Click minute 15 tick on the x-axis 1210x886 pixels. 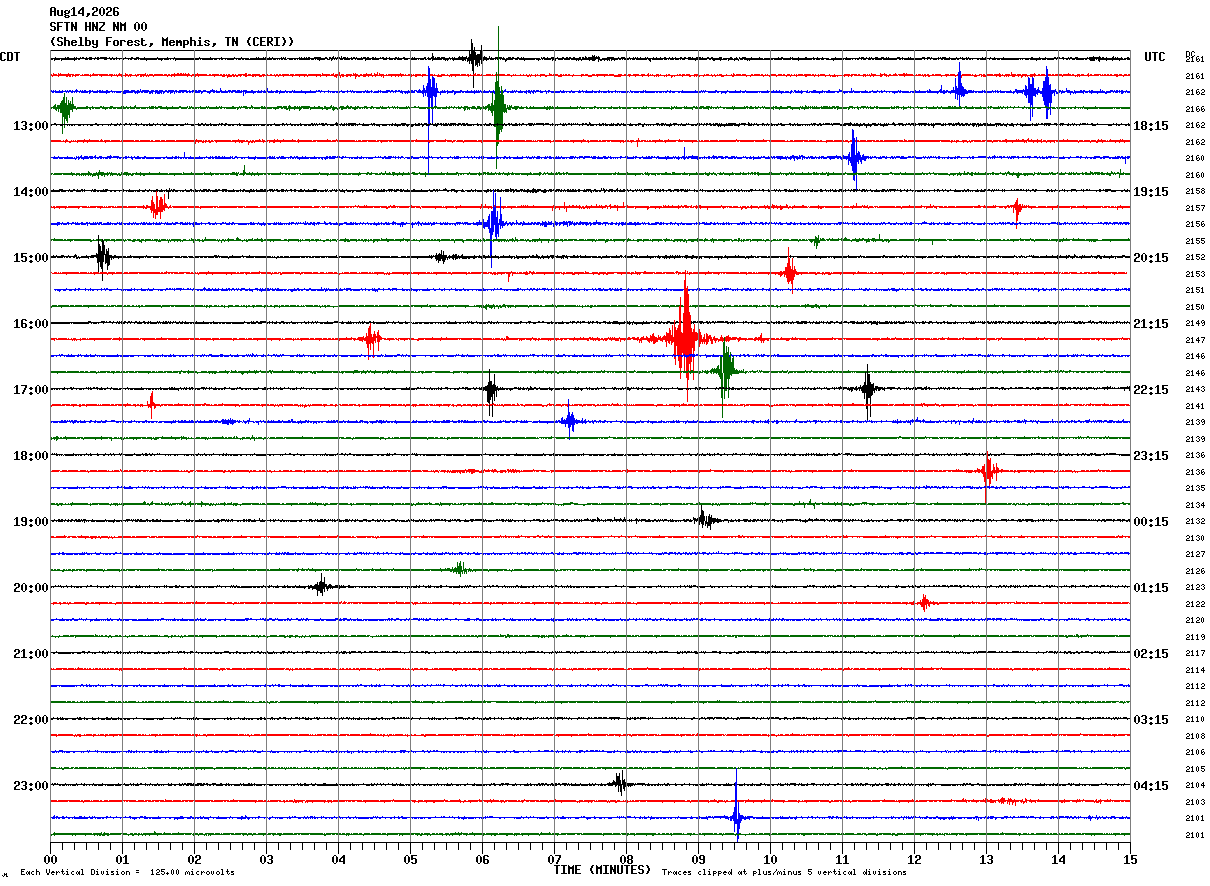(1130, 859)
